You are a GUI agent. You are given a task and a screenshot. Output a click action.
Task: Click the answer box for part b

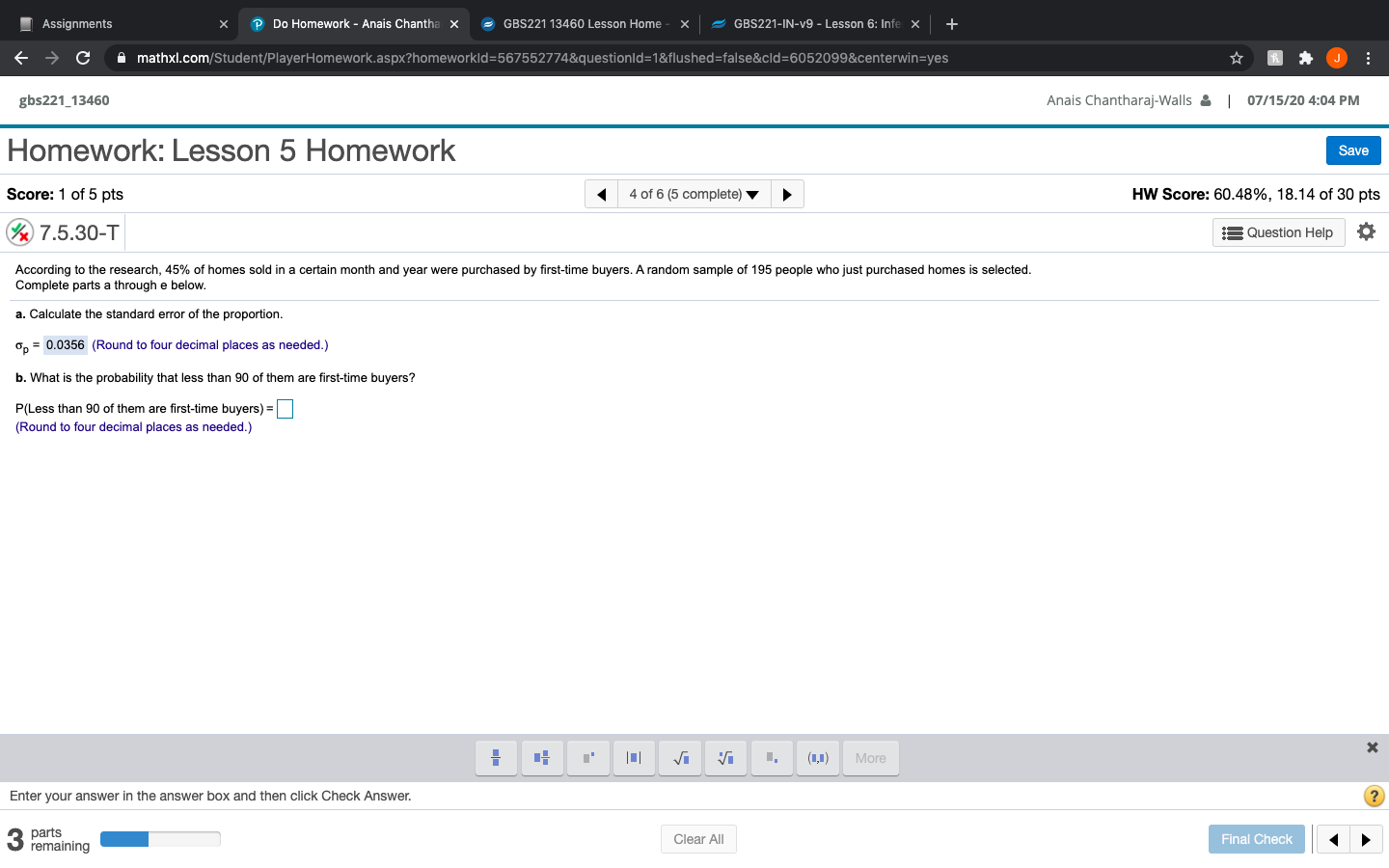[x=285, y=408]
